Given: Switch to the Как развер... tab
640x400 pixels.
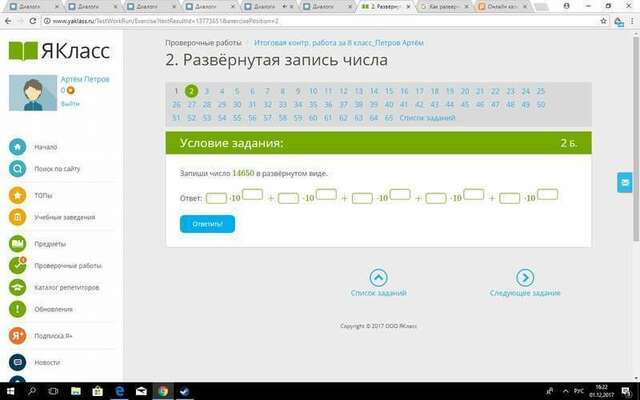Looking at the screenshot, I should tap(444, 7).
